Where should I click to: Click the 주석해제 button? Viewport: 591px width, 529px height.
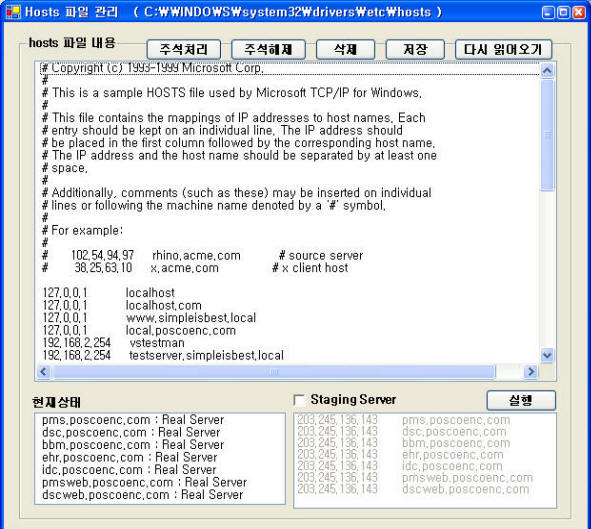[268, 49]
